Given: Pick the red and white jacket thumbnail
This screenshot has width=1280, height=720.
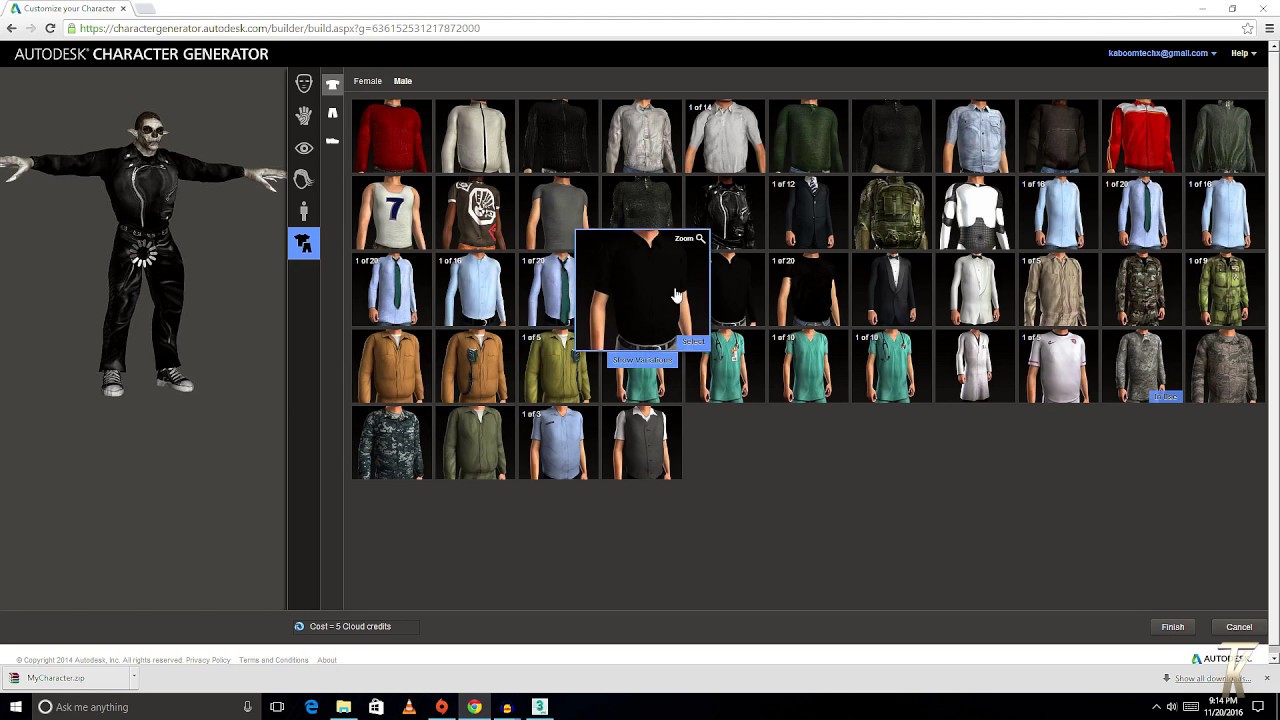Looking at the screenshot, I should pos(1142,136).
